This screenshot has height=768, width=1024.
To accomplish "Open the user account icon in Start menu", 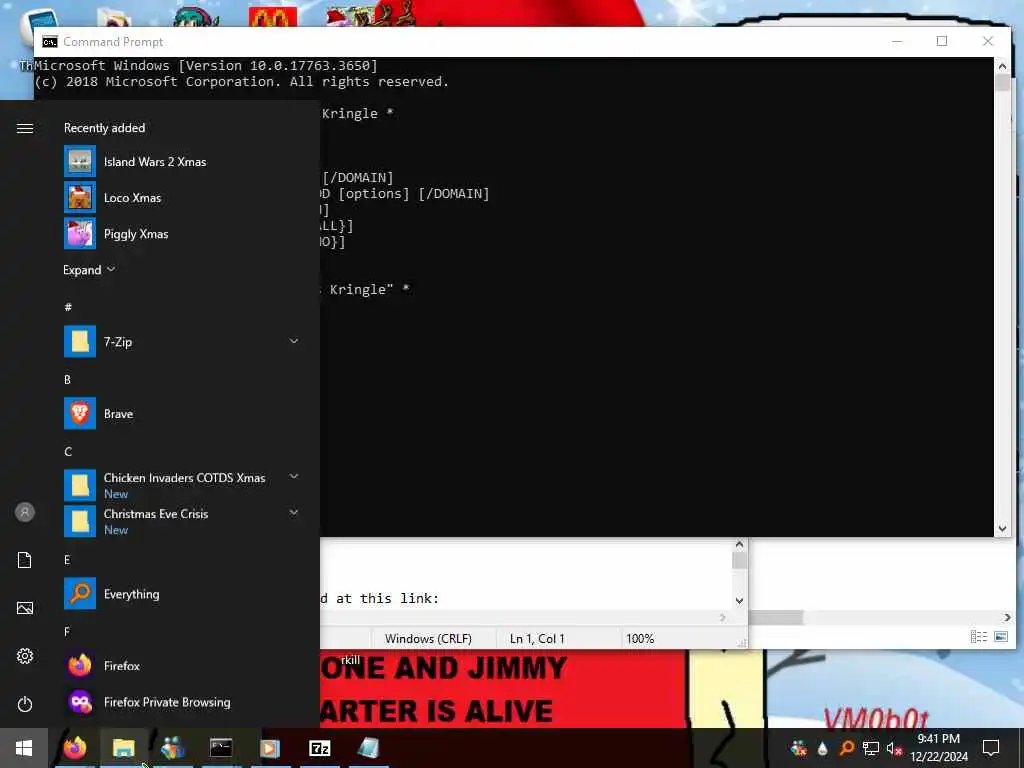I will coord(25,512).
